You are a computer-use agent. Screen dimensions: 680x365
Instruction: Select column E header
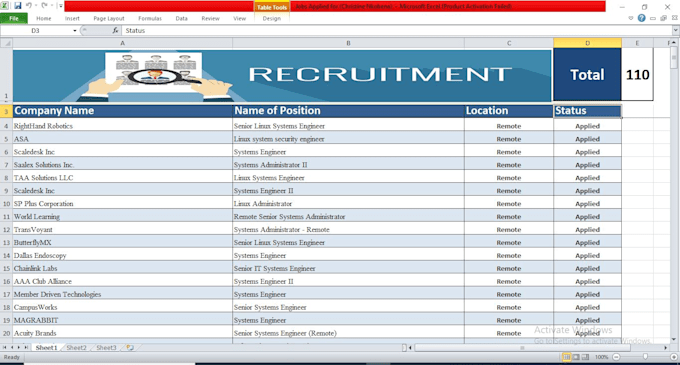click(637, 43)
